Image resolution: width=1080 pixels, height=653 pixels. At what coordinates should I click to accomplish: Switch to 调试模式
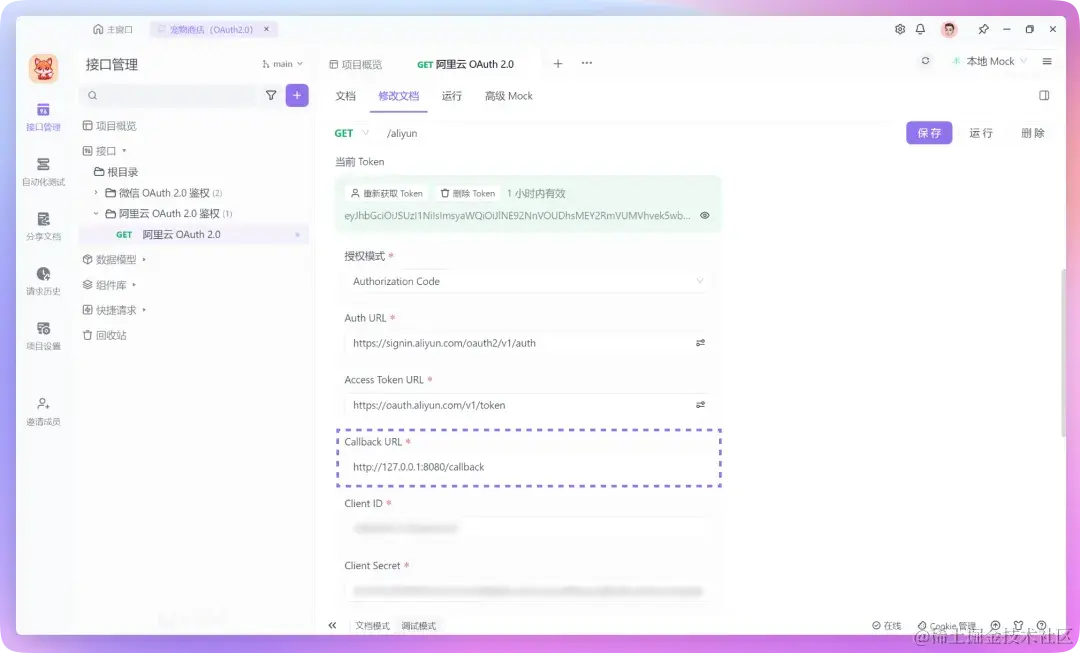point(419,625)
